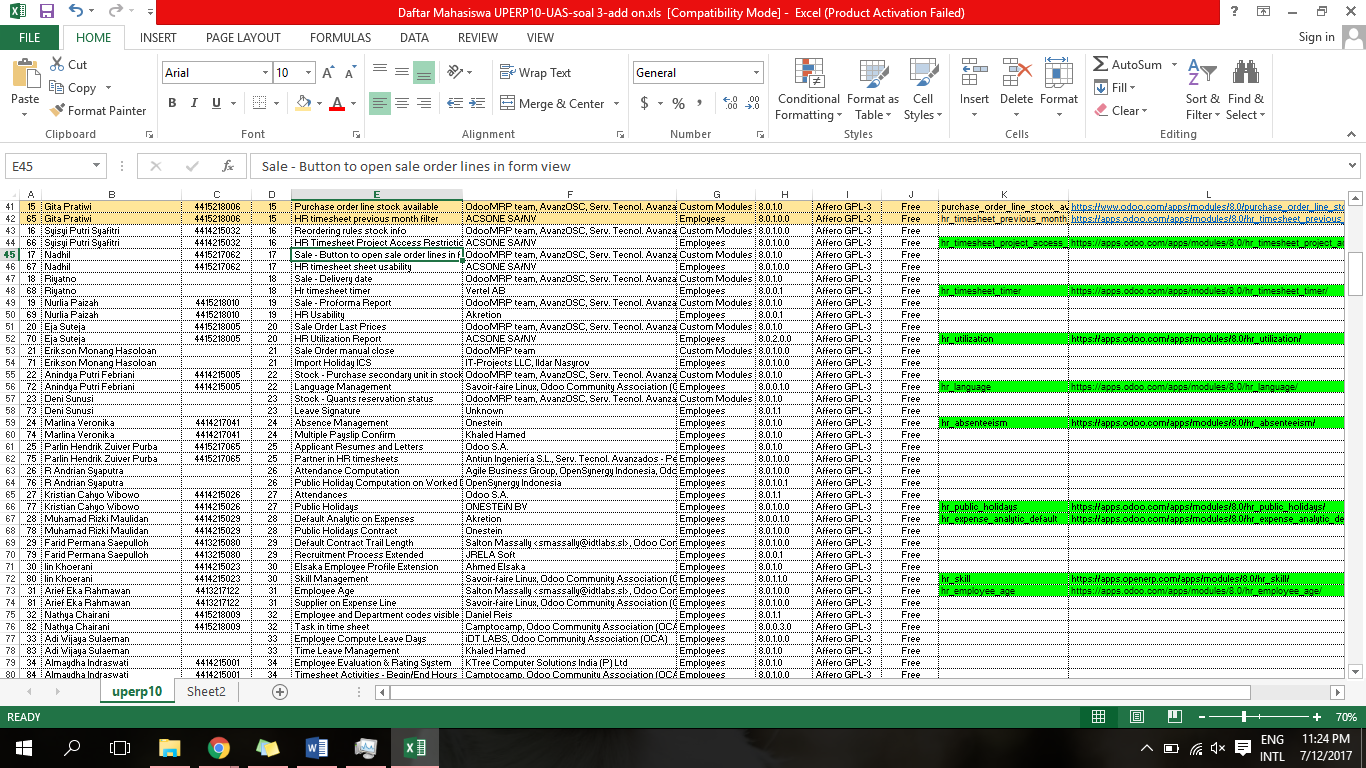Viewport: 1366px width, 768px height.
Task: Add a new sheet with plus icon
Action: [x=280, y=692]
